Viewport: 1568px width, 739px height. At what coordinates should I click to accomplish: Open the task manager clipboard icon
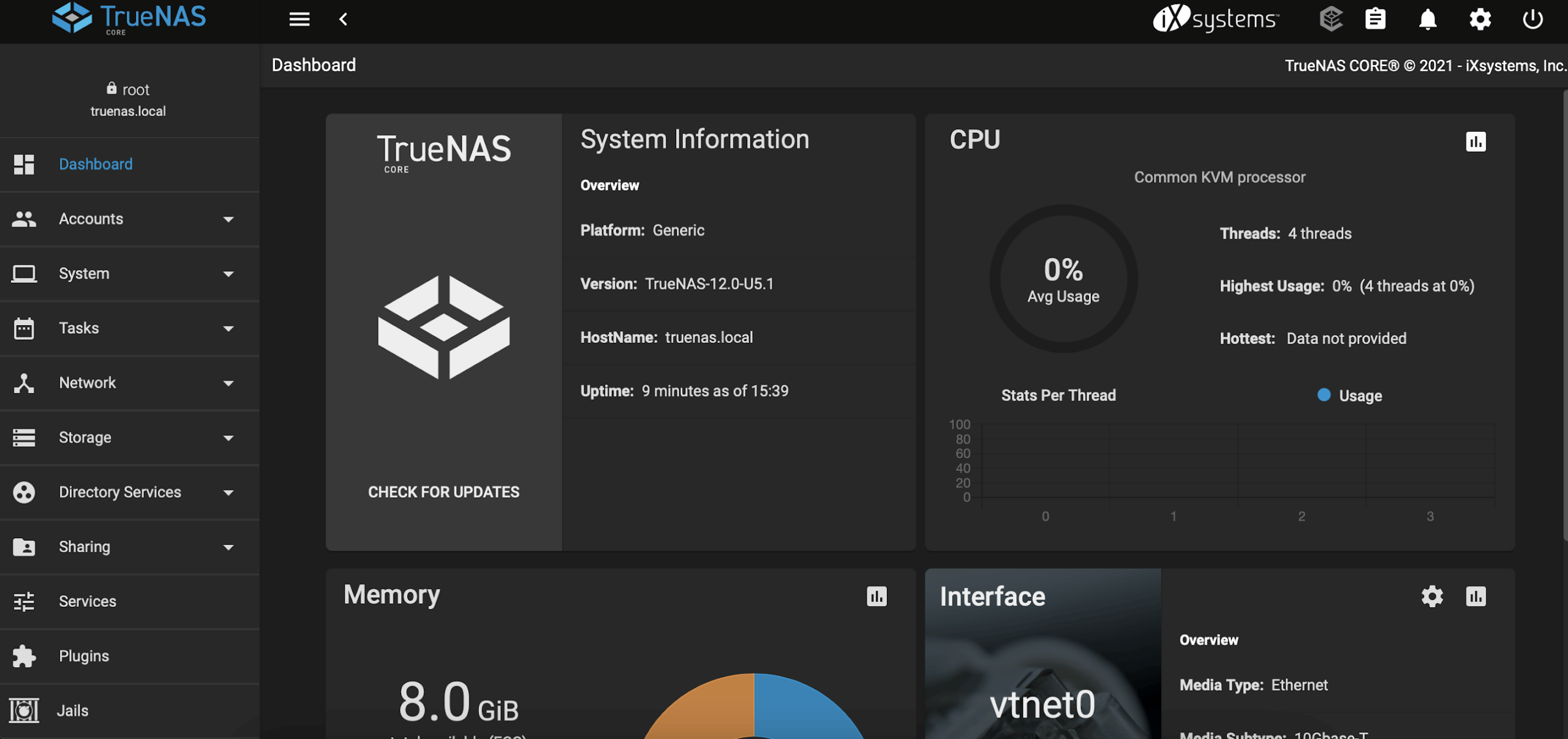coord(1376,20)
